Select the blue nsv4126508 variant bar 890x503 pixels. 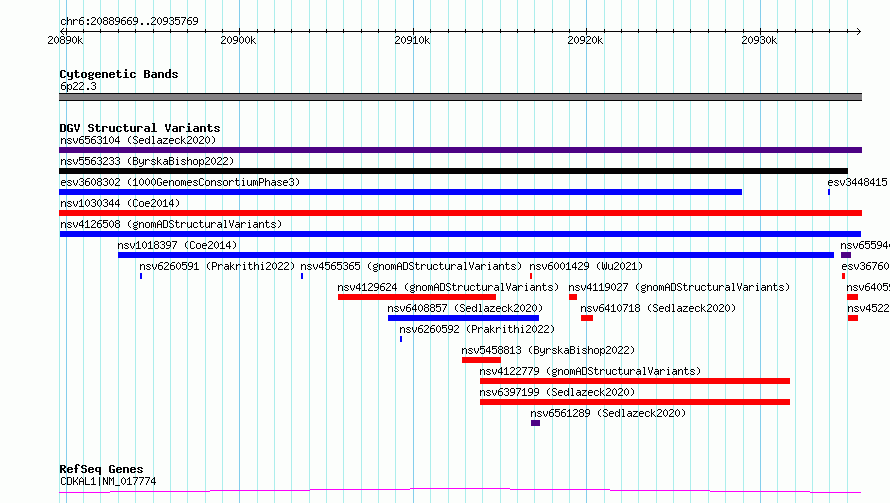pos(460,234)
